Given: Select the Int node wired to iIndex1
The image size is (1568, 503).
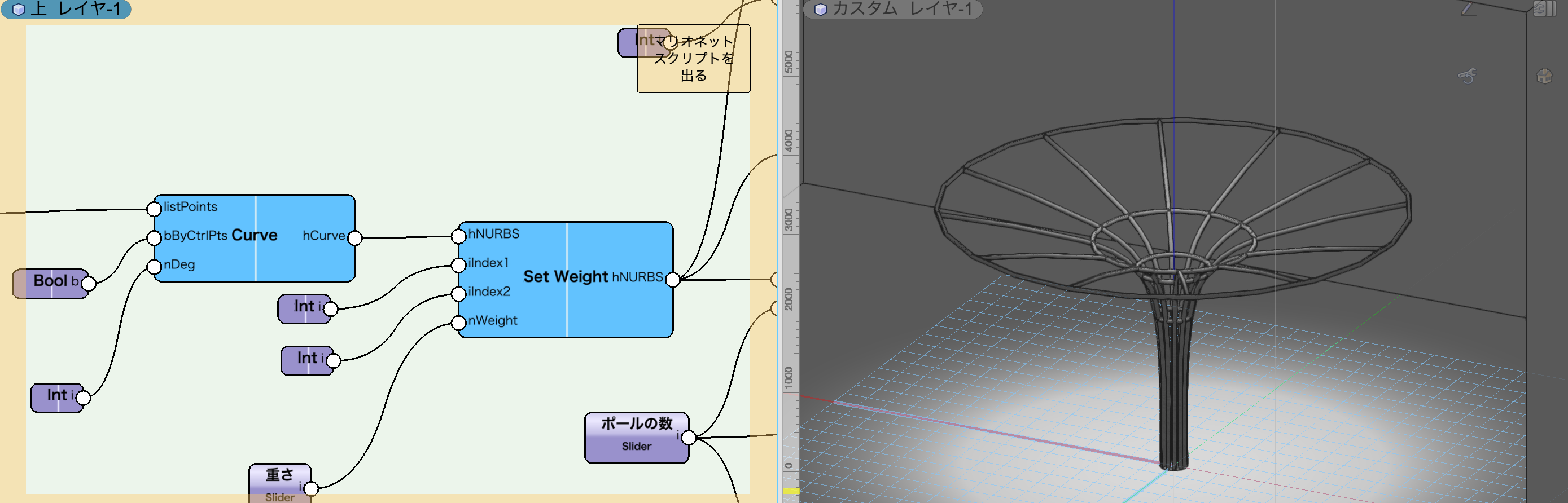Looking at the screenshot, I should tap(304, 308).
